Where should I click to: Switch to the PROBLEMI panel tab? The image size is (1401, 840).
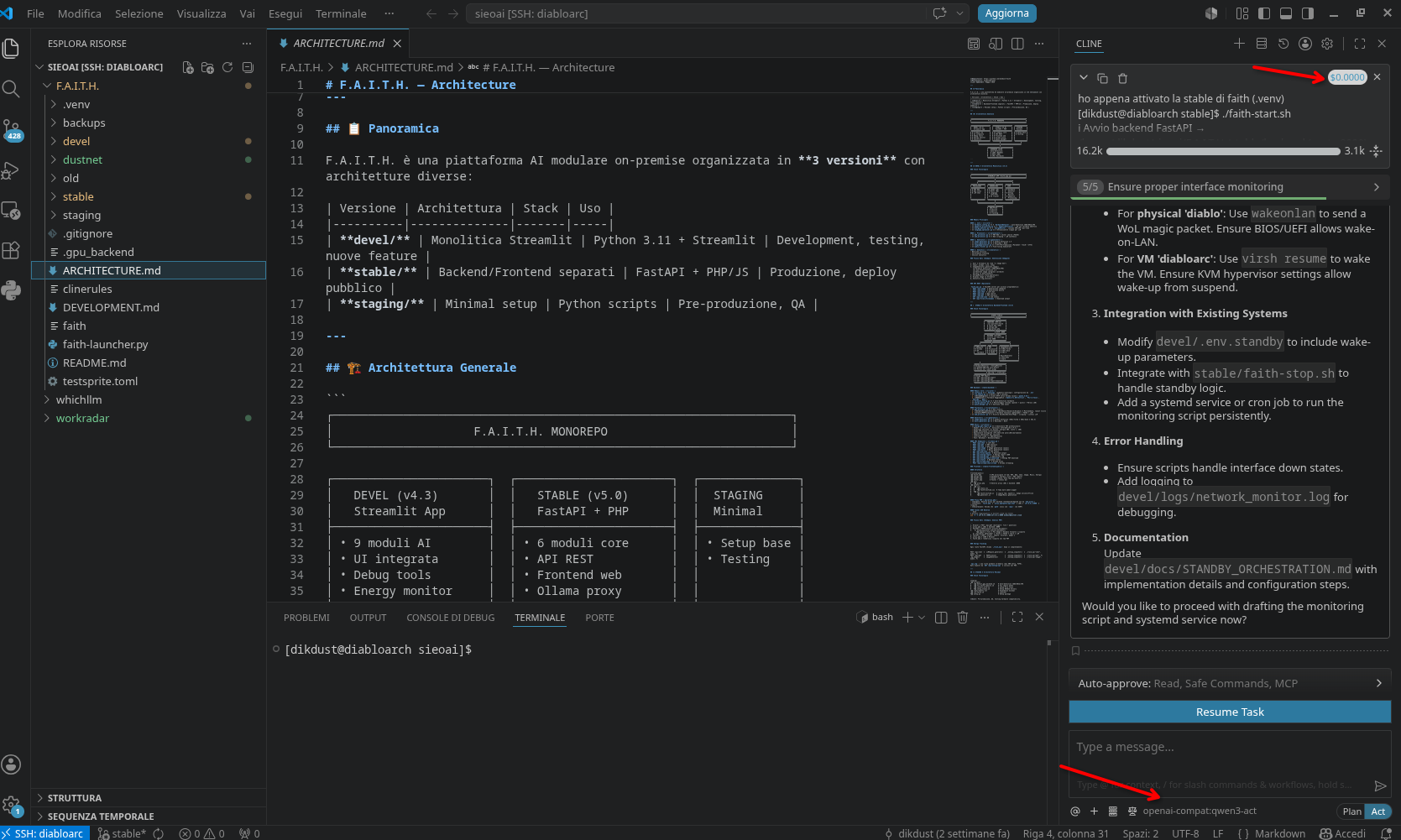click(306, 618)
